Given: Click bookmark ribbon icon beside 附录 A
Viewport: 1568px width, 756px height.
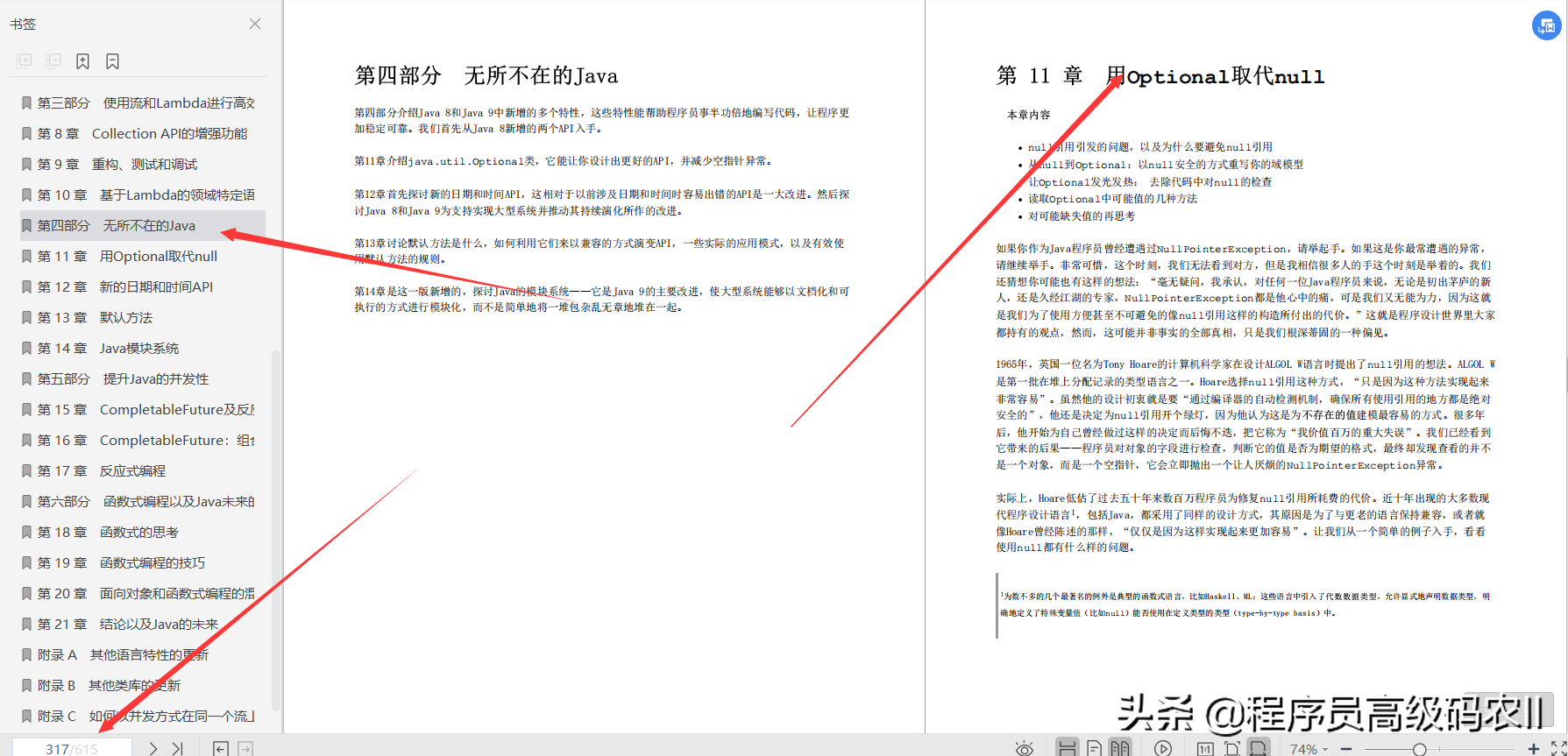Looking at the screenshot, I should 26,654.
